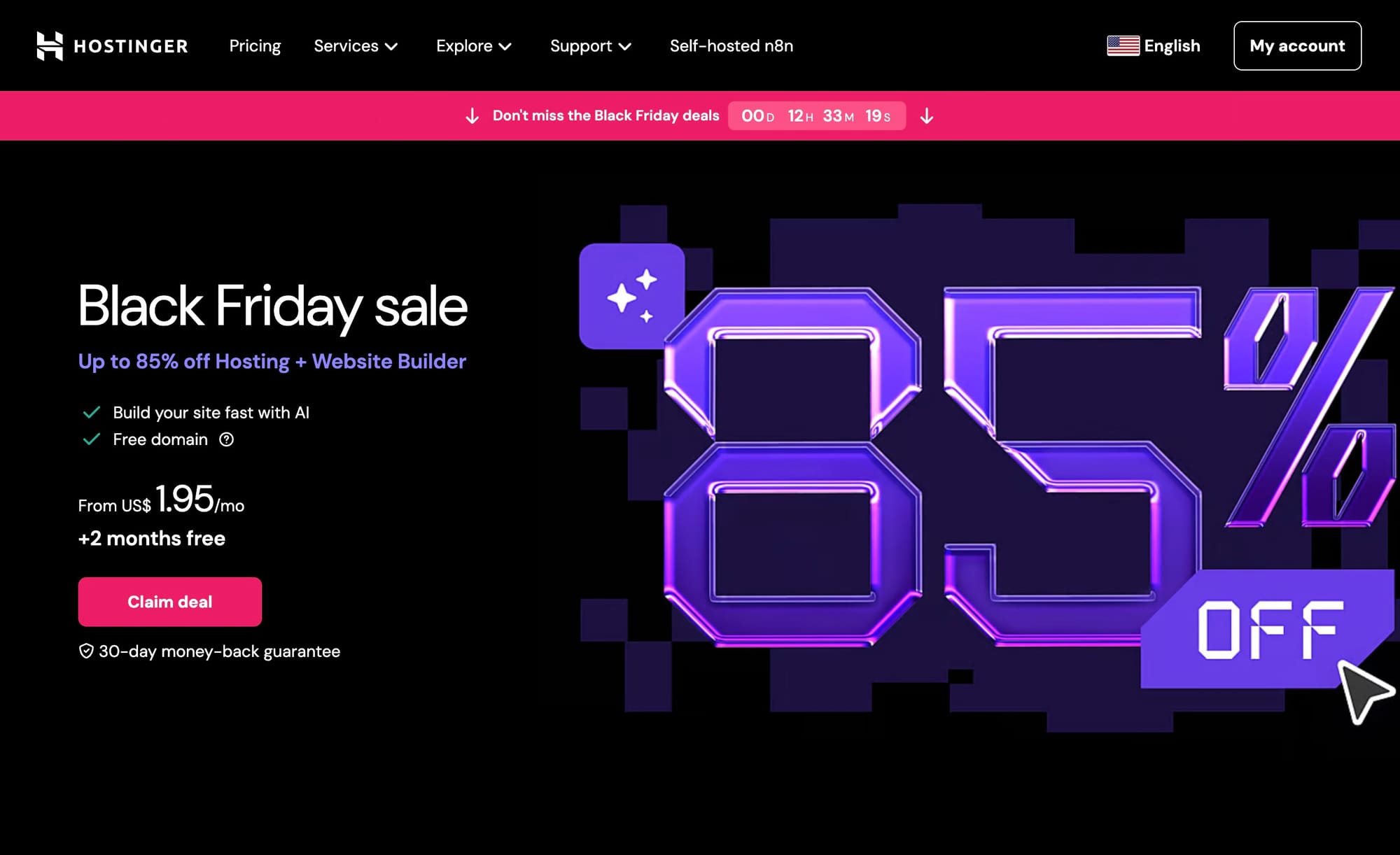Screen dimensions: 1400x855
Task: Expand the Support dropdown menu
Action: coord(590,46)
